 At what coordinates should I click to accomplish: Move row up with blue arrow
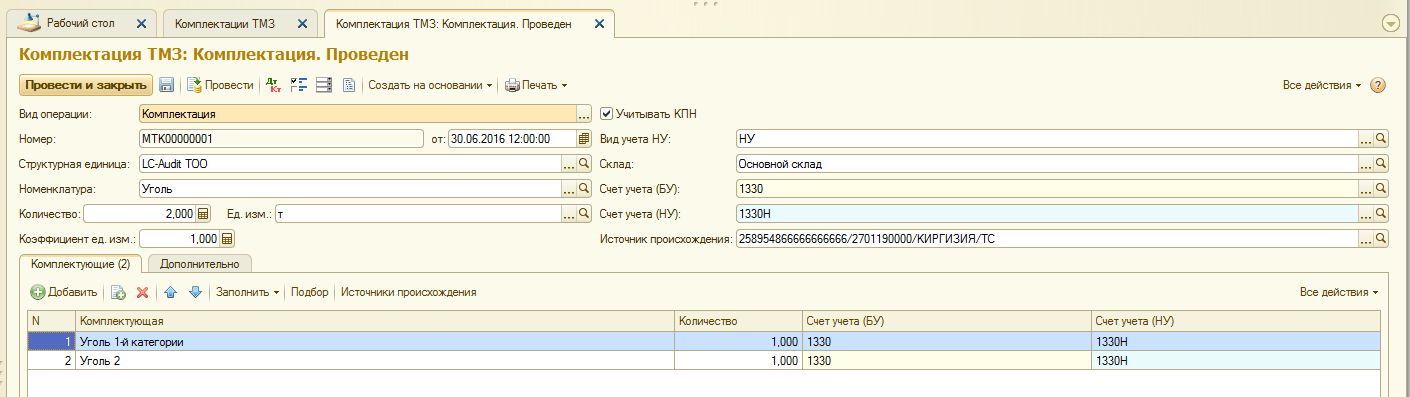[171, 292]
